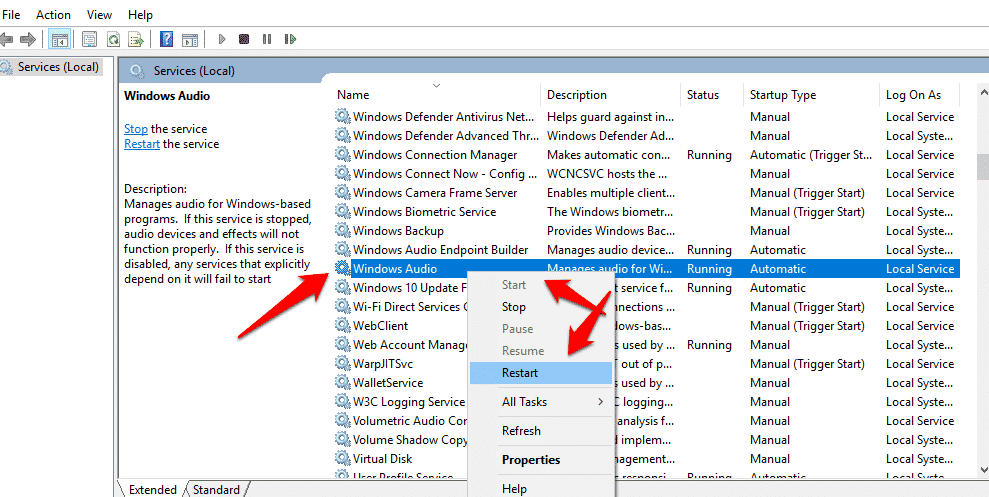
Task: Toggle Show/Hide Action Pane toolbar icon
Action: 190,39
